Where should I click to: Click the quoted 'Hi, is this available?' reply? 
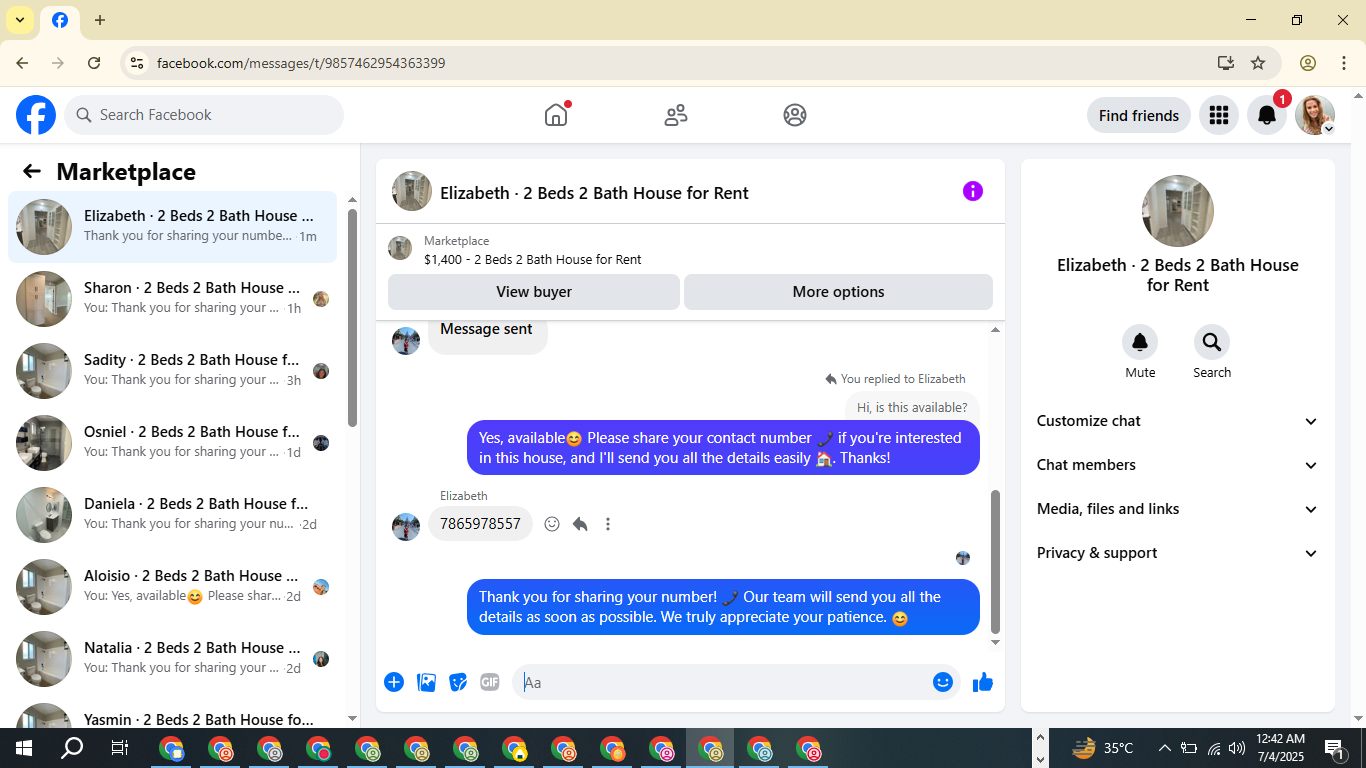point(912,407)
